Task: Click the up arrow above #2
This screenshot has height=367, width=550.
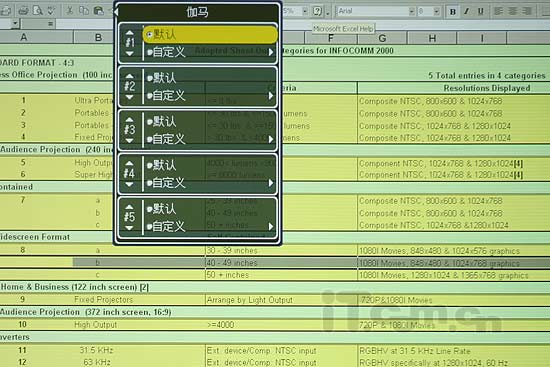Action: click(x=129, y=75)
